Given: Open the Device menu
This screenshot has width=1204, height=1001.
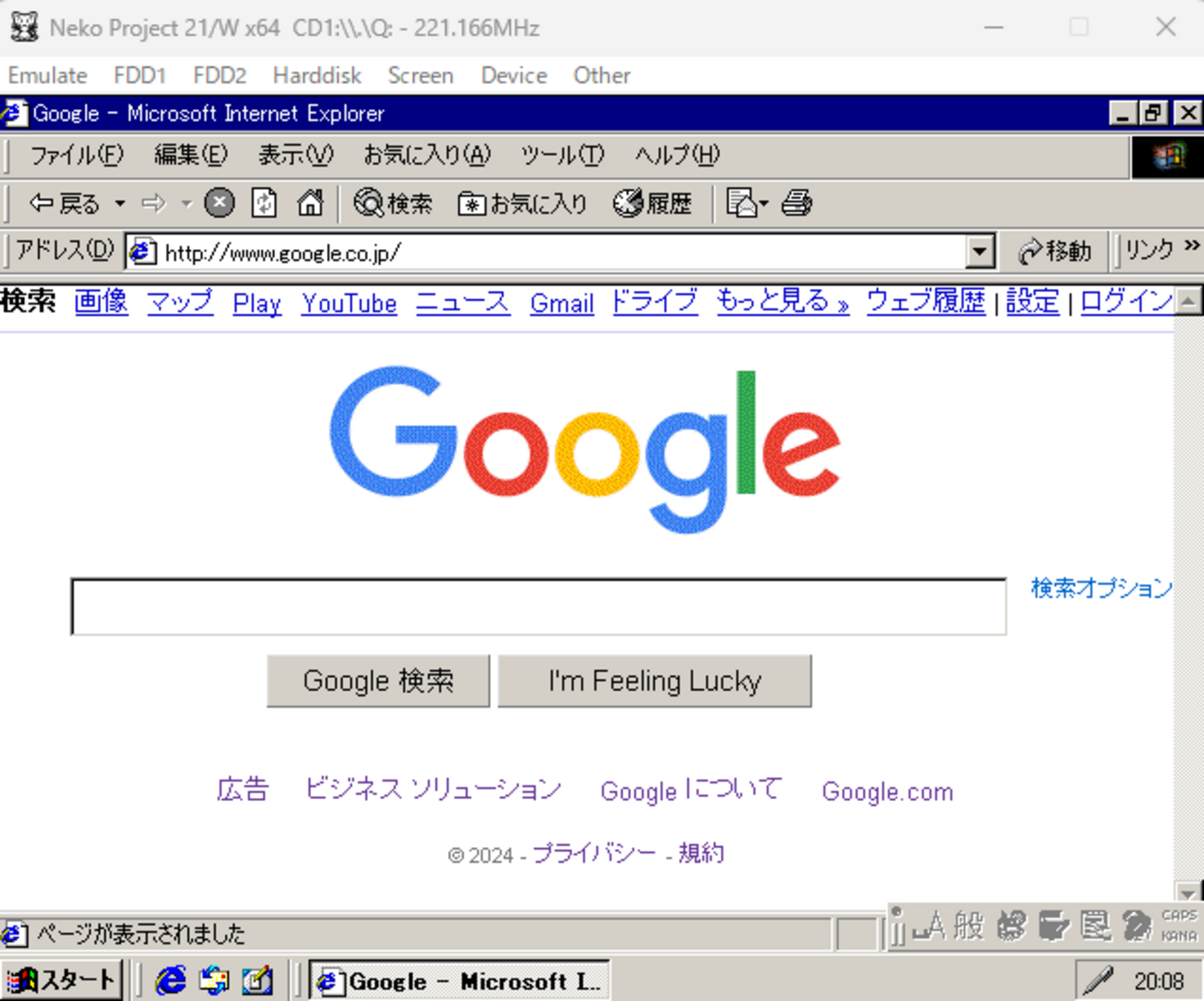Looking at the screenshot, I should pos(514,75).
